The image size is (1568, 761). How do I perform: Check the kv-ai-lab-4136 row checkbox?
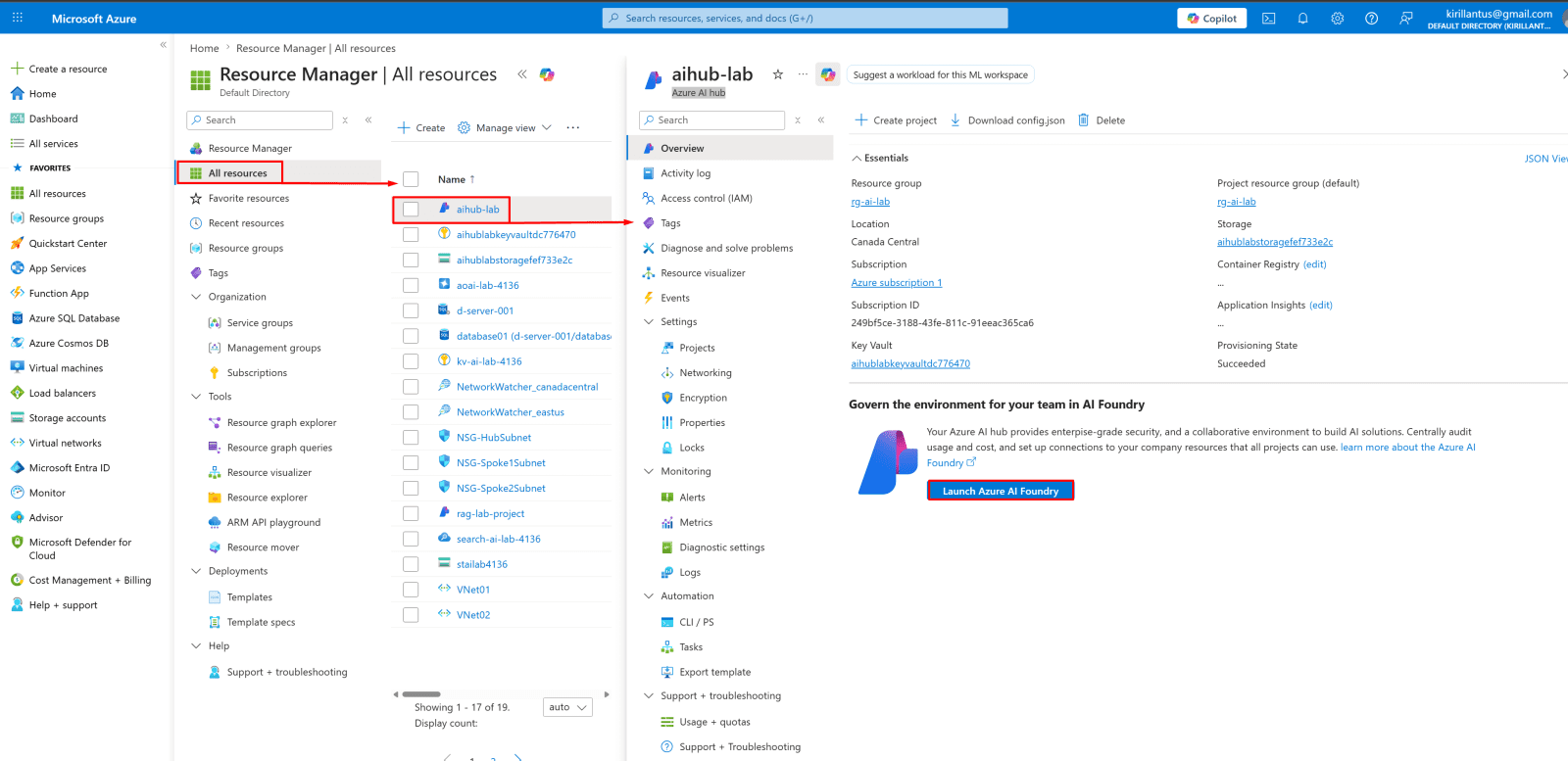[411, 361]
